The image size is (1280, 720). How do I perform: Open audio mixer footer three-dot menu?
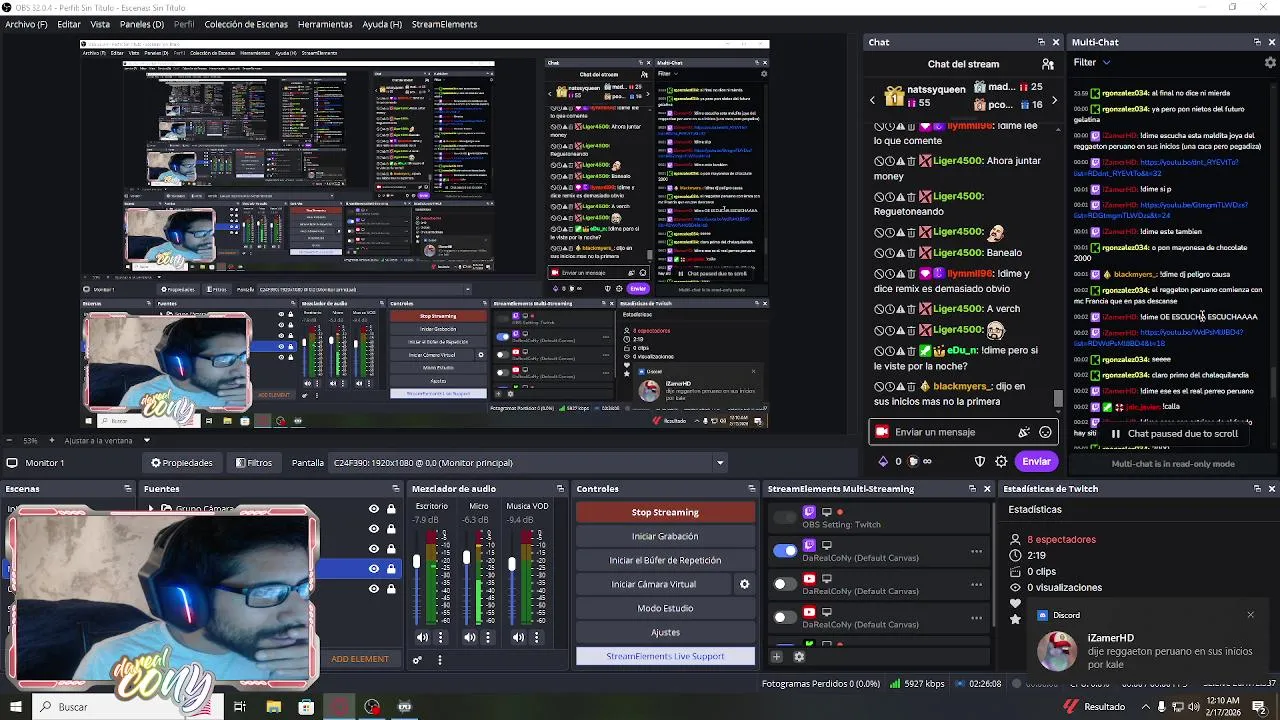coord(439,659)
